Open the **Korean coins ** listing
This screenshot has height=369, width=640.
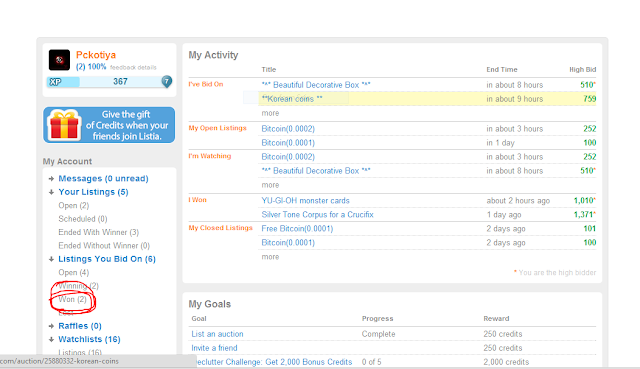pyautogui.click(x=292, y=99)
